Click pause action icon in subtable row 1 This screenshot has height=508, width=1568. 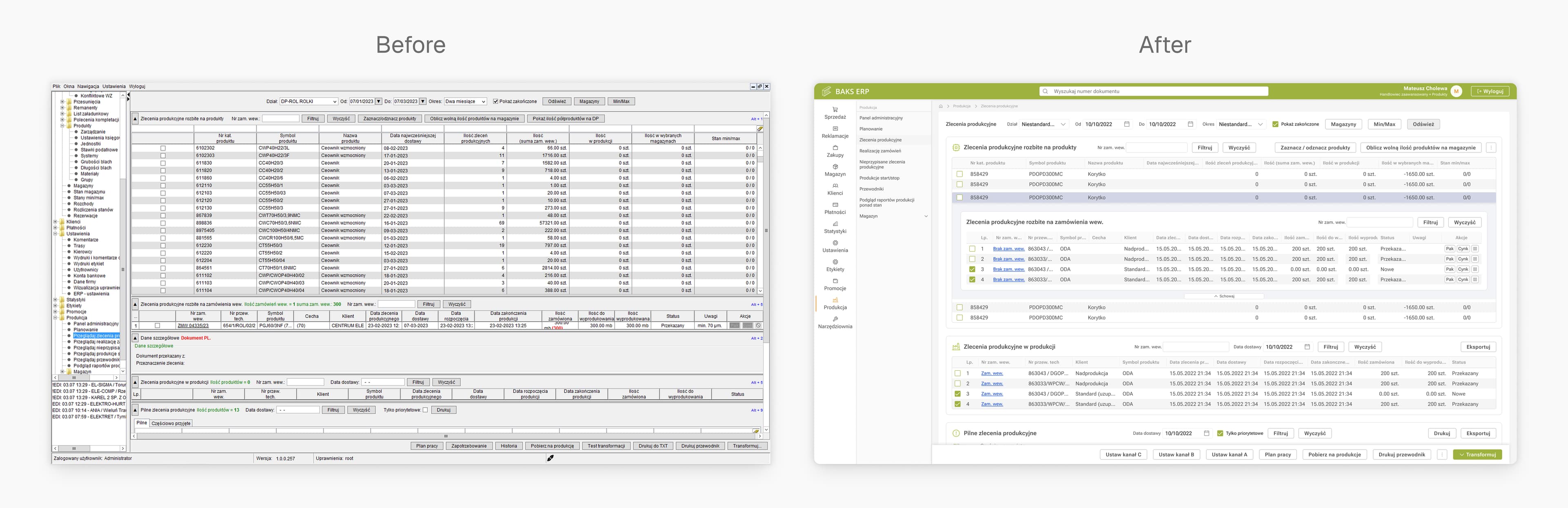click(x=1475, y=248)
